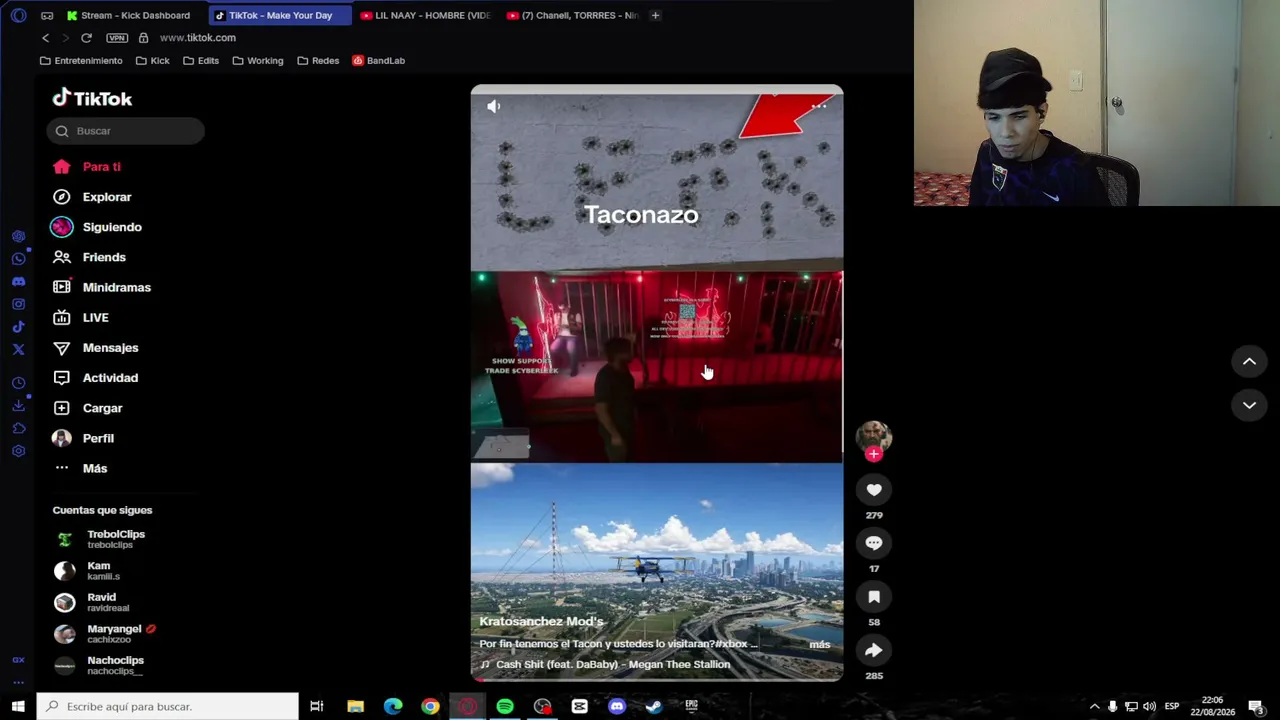Open browser settings from the sidebar
The image size is (1280, 720).
(x=18, y=451)
